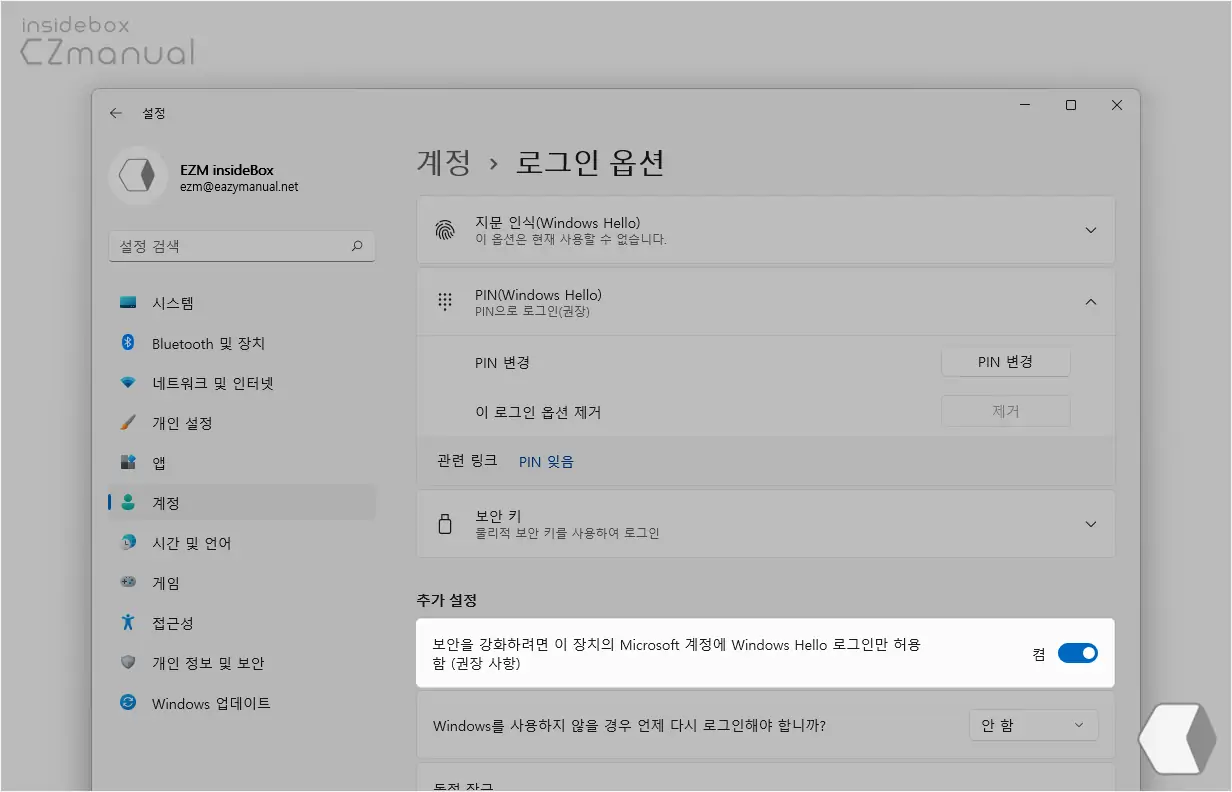Click 이 옵션은 현재 사용할 수 없습니다 text
Image resolution: width=1232 pixels, height=792 pixels.
click(x=571, y=239)
